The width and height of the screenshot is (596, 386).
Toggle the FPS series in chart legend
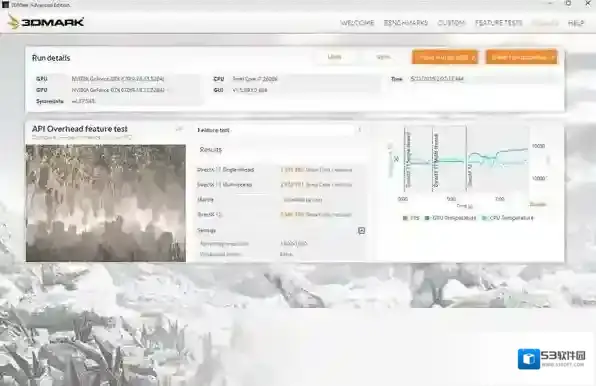[x=411, y=218]
